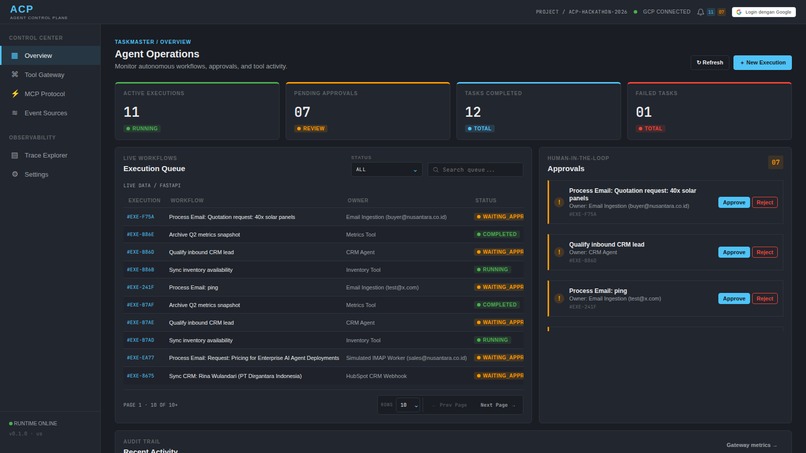Open execution #EXE-87AD
The width and height of the screenshot is (806, 453).
click(x=140, y=340)
